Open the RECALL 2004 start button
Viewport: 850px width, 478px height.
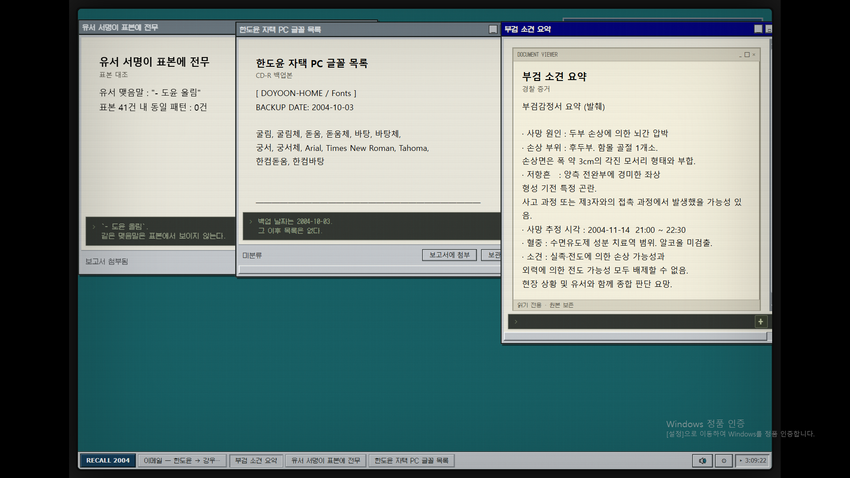pyautogui.click(x=108, y=461)
